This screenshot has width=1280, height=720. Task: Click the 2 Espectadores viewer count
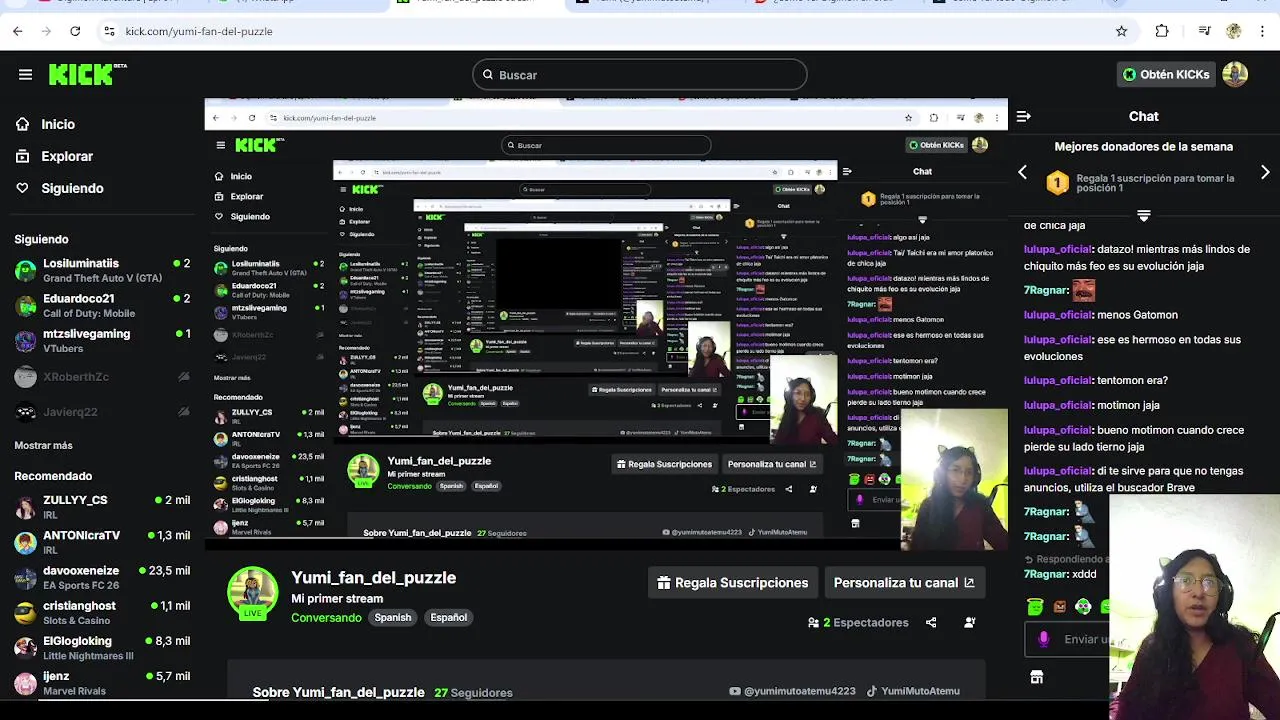[x=858, y=622]
